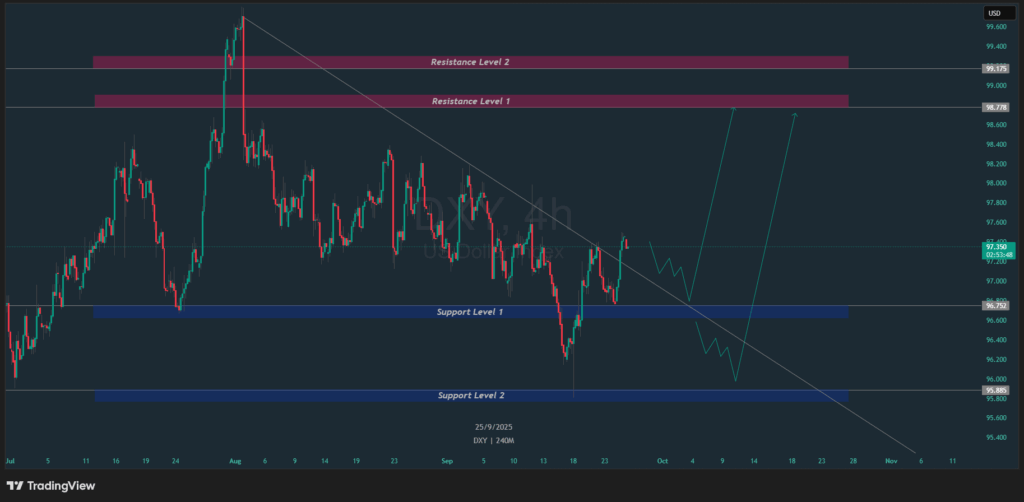Viewport: 1024px width, 502px height.
Task: Click the Aug label on time axis
Action: pyautogui.click(x=235, y=461)
